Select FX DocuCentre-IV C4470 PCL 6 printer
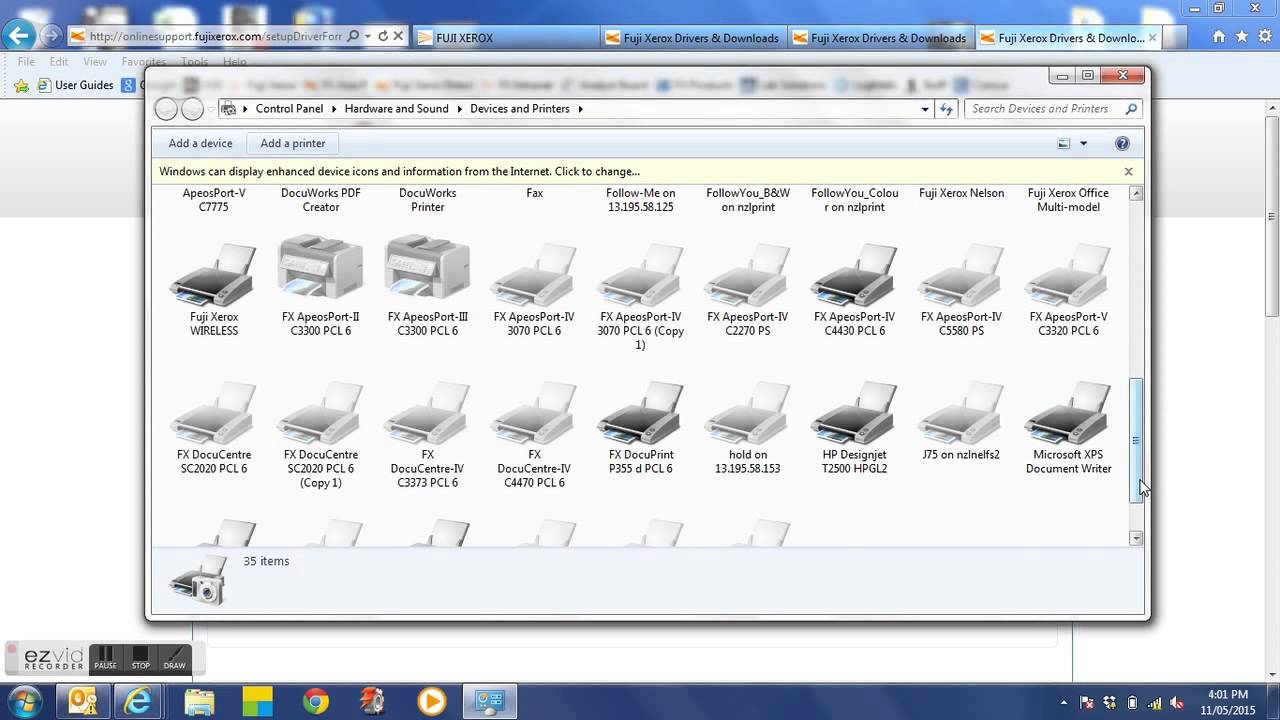Screen dimensions: 1280x720 (x=534, y=434)
